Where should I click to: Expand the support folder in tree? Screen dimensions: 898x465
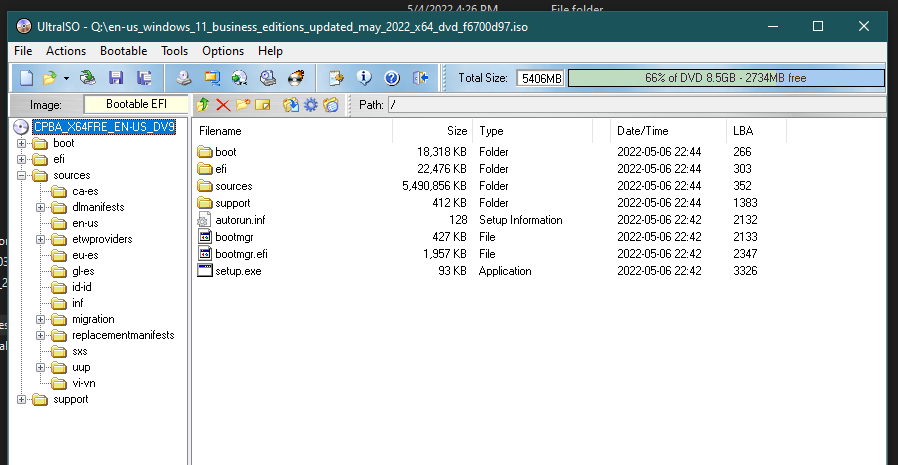[x=21, y=400]
